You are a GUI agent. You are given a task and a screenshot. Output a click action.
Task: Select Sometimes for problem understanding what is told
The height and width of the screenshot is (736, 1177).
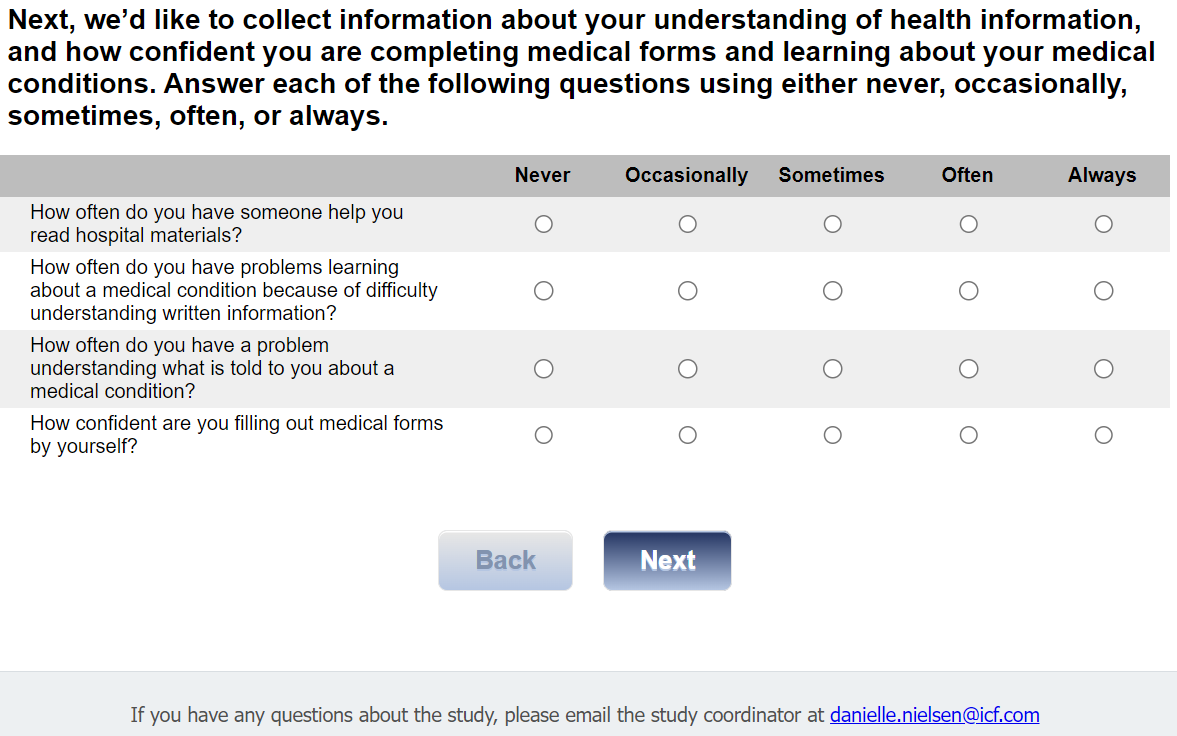[832, 369]
